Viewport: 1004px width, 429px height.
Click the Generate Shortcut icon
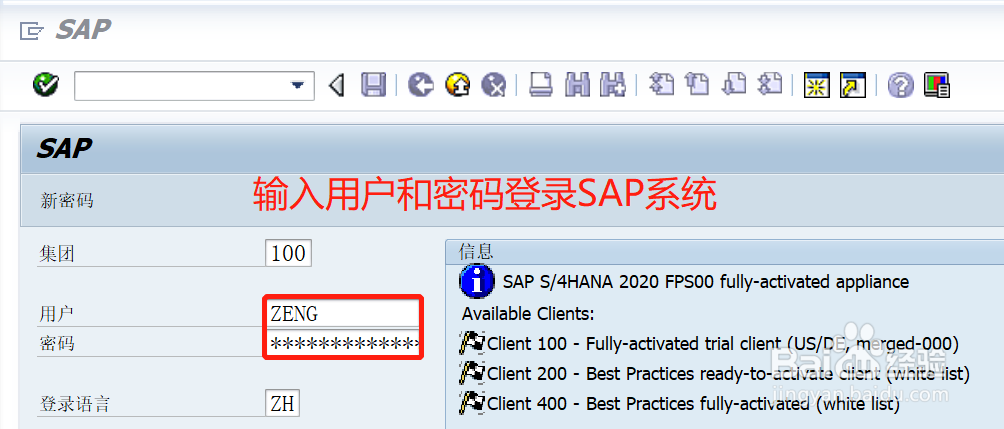click(x=852, y=85)
